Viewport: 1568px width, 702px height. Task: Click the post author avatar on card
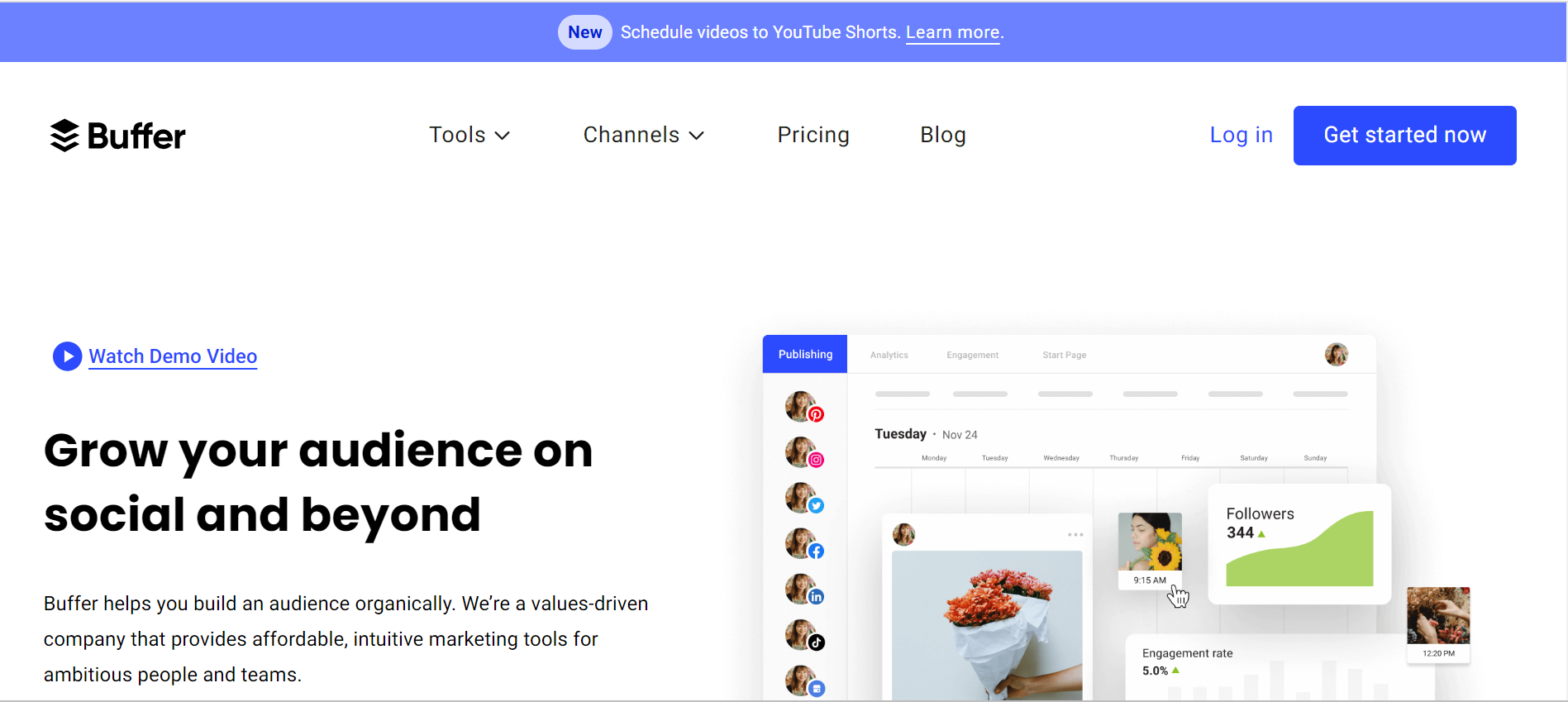(903, 535)
